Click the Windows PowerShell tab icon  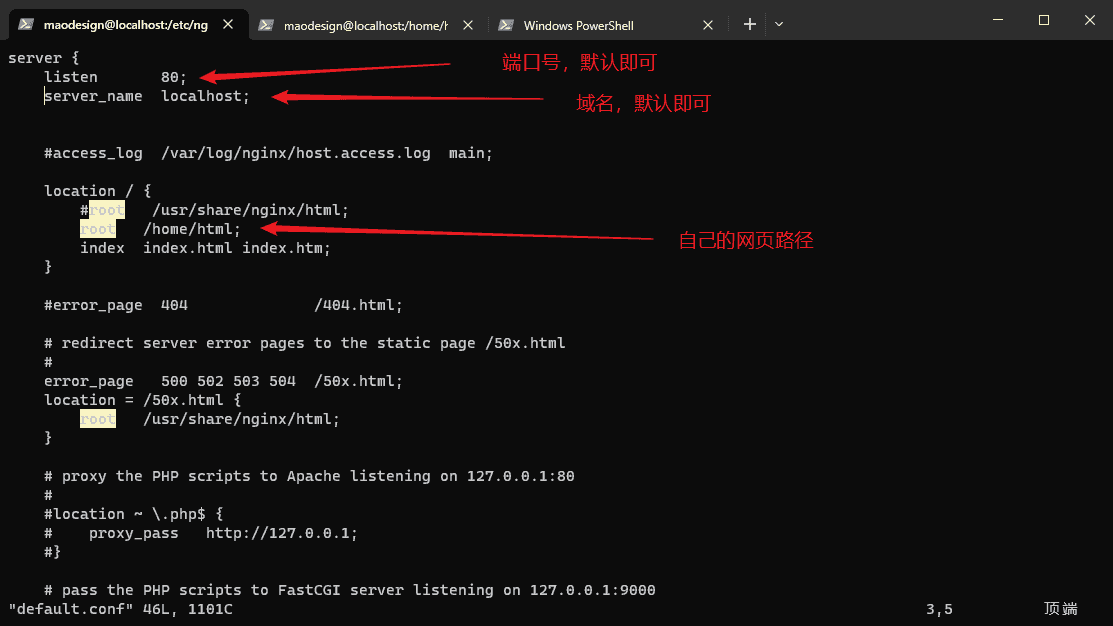(x=506, y=25)
